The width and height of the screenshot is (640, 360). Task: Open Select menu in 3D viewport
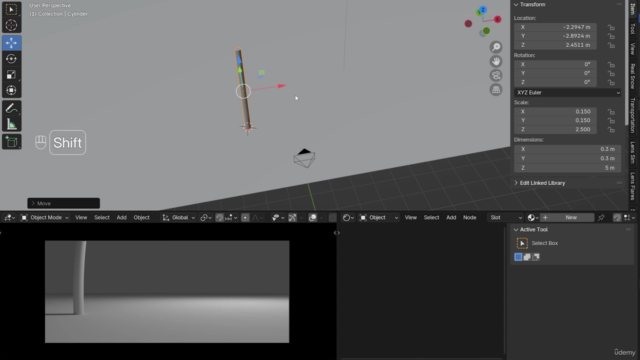(x=102, y=218)
